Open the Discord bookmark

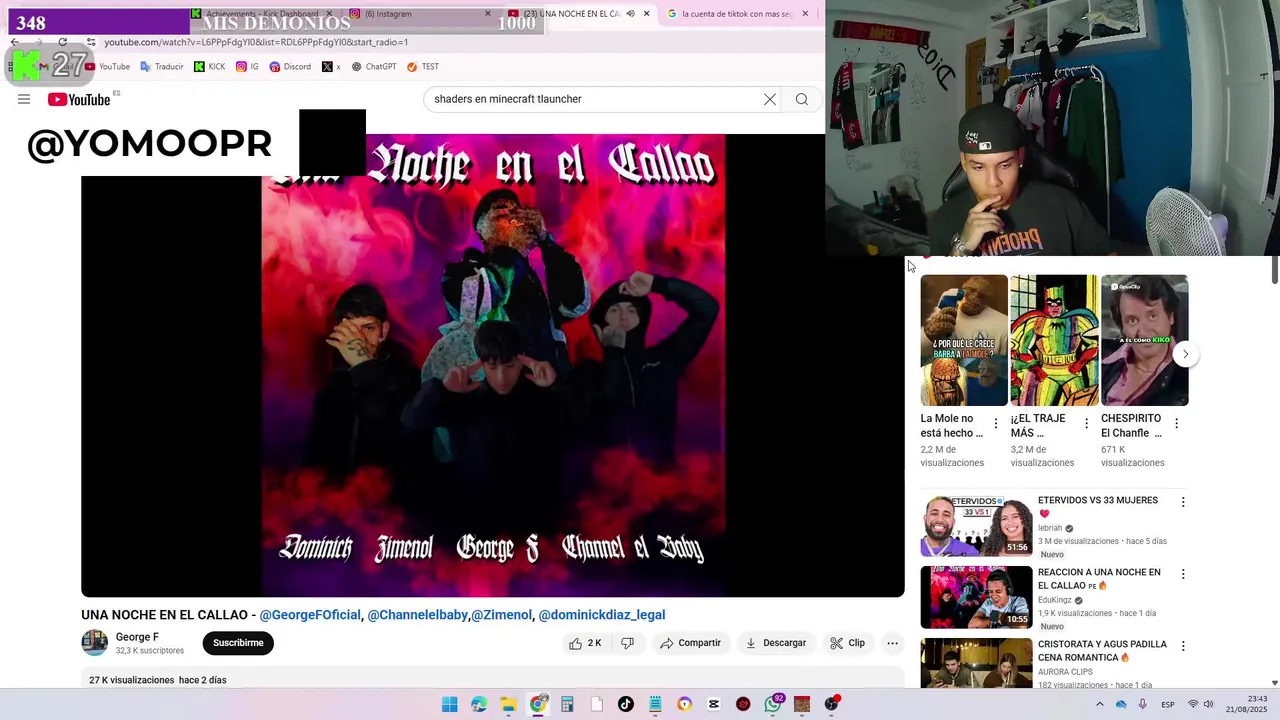(290, 67)
